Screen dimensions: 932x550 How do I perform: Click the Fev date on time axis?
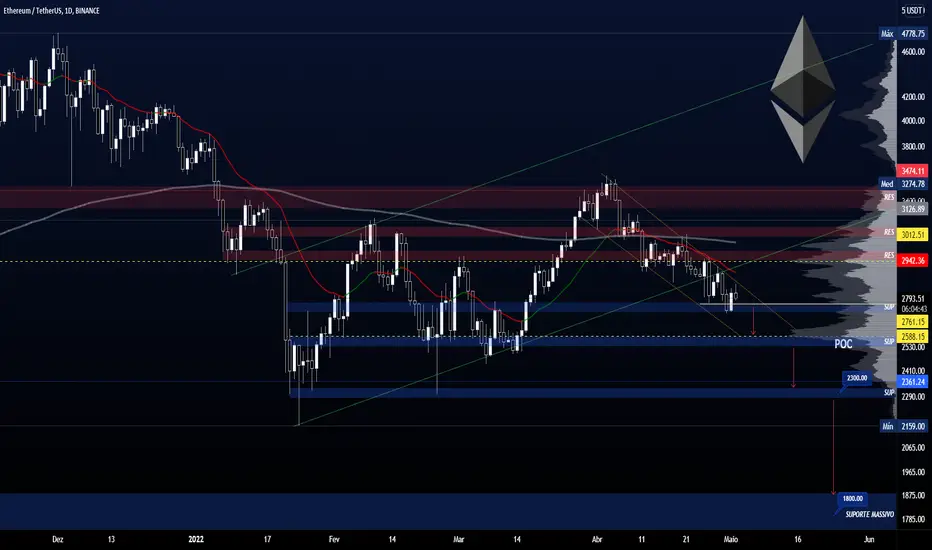point(334,539)
